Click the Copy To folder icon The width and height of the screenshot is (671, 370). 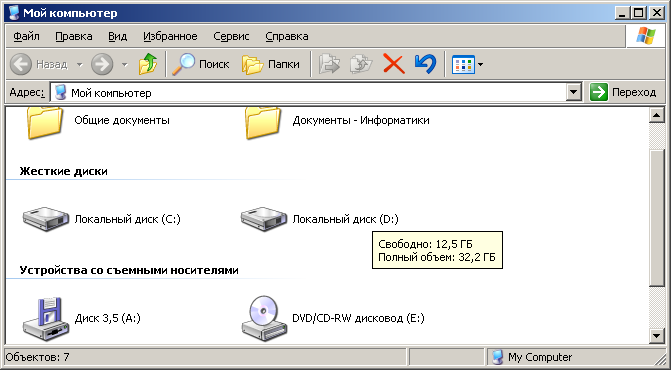point(361,65)
